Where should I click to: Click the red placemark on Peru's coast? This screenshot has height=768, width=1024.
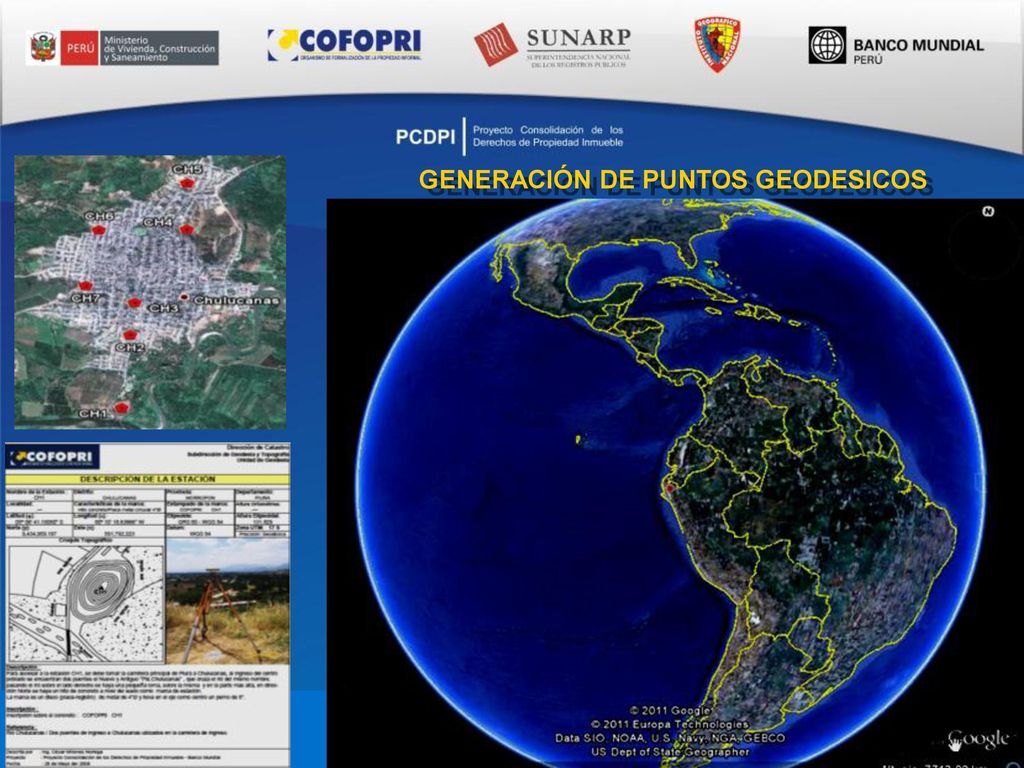point(669,488)
